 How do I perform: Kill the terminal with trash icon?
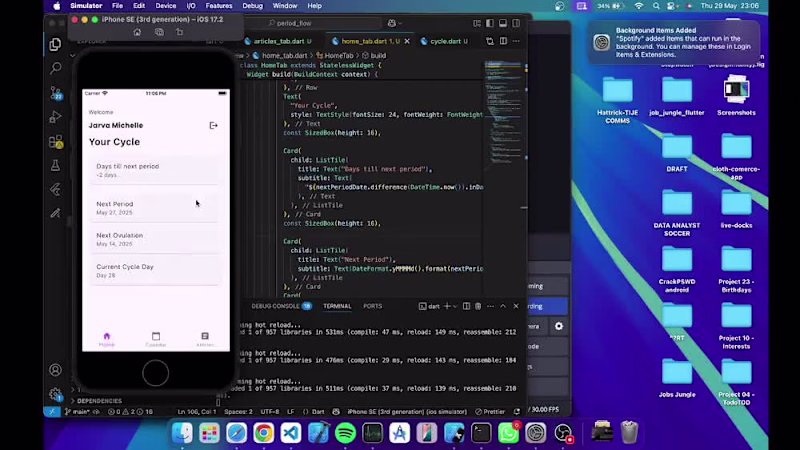478,306
